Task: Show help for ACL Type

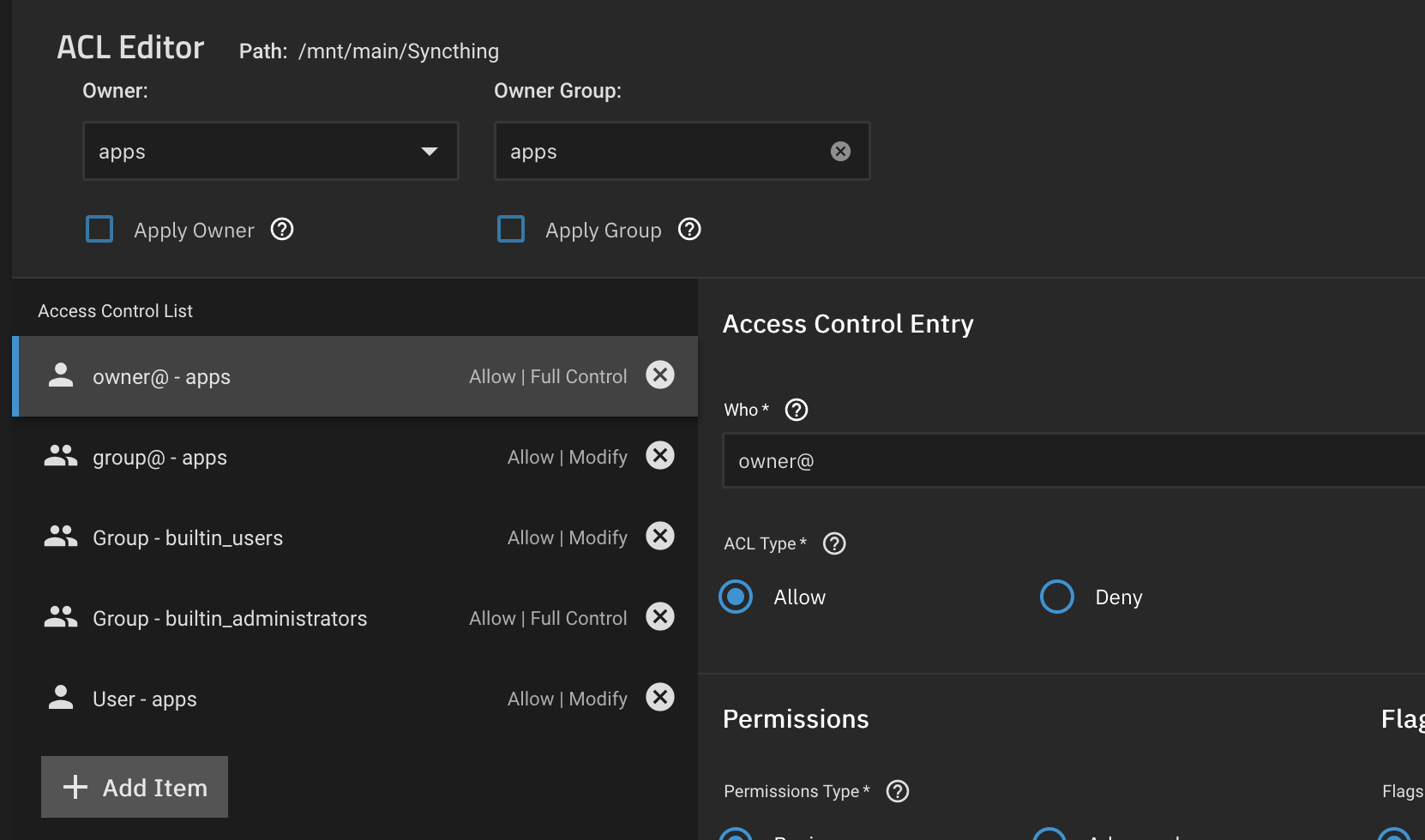Action: pyautogui.click(x=834, y=543)
